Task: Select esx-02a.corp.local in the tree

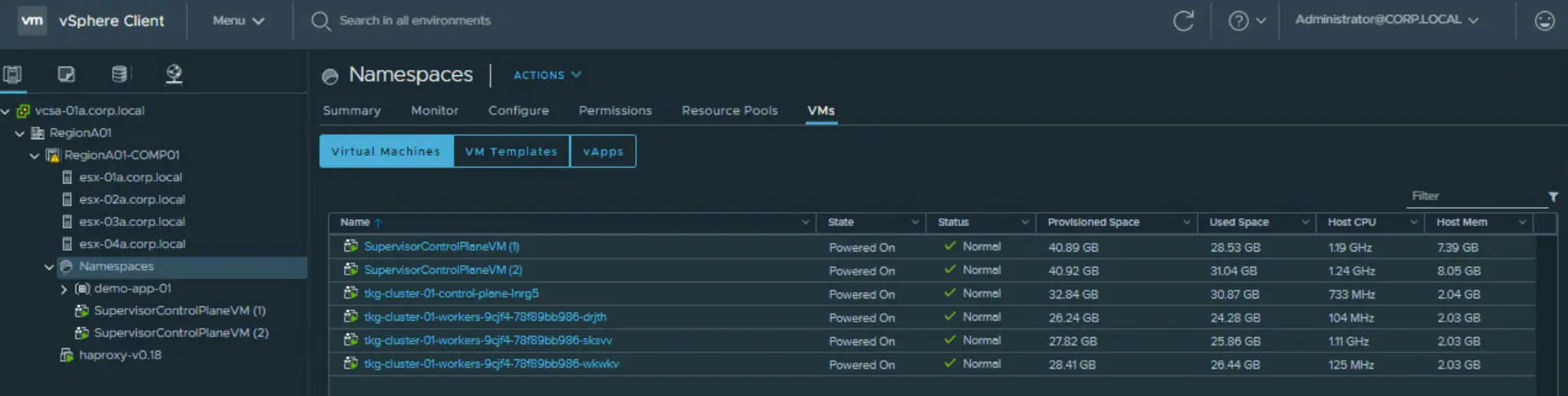Action: coord(132,200)
